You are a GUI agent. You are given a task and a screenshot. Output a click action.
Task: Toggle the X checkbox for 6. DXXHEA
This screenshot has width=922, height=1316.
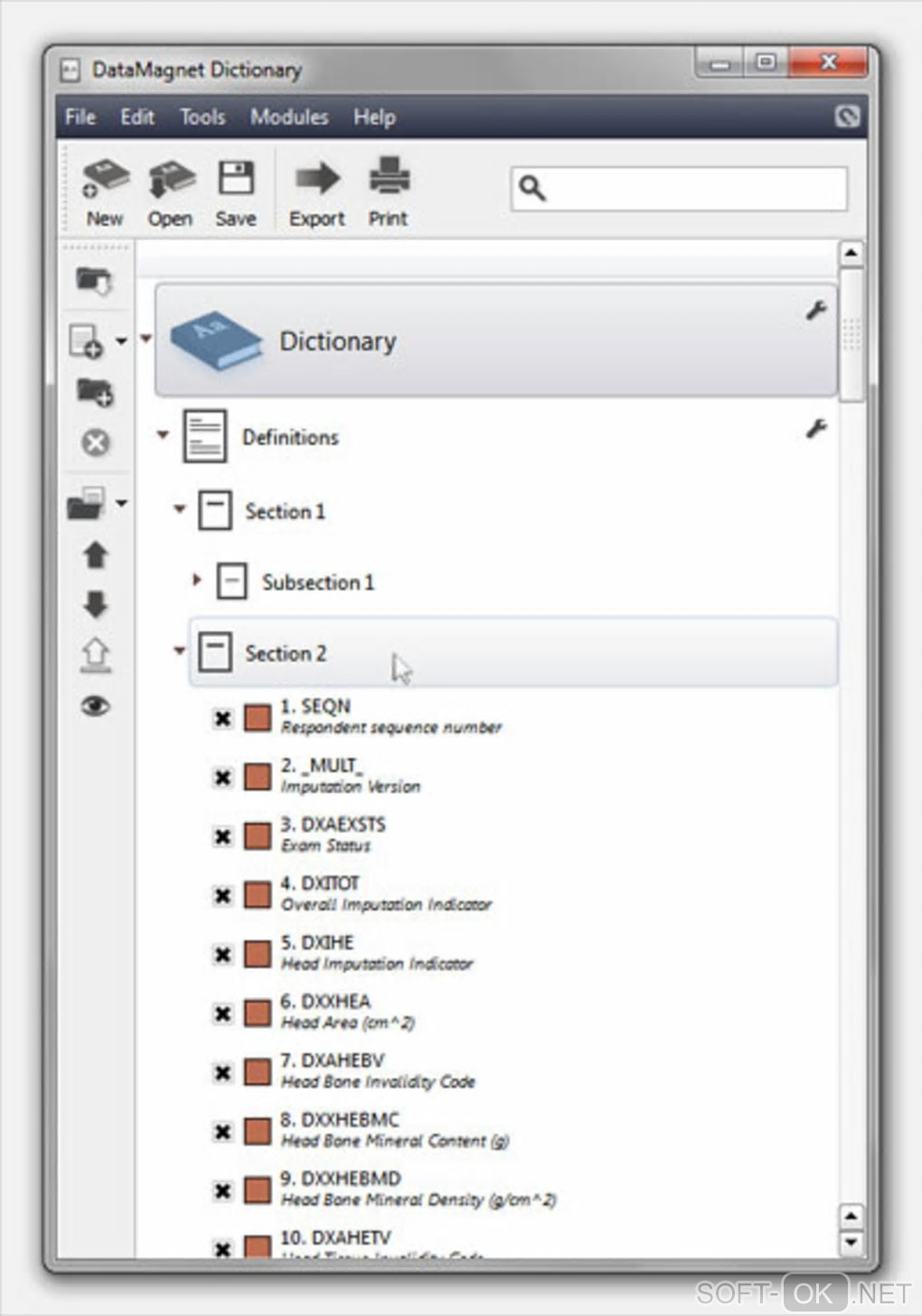pyautogui.click(x=222, y=1013)
